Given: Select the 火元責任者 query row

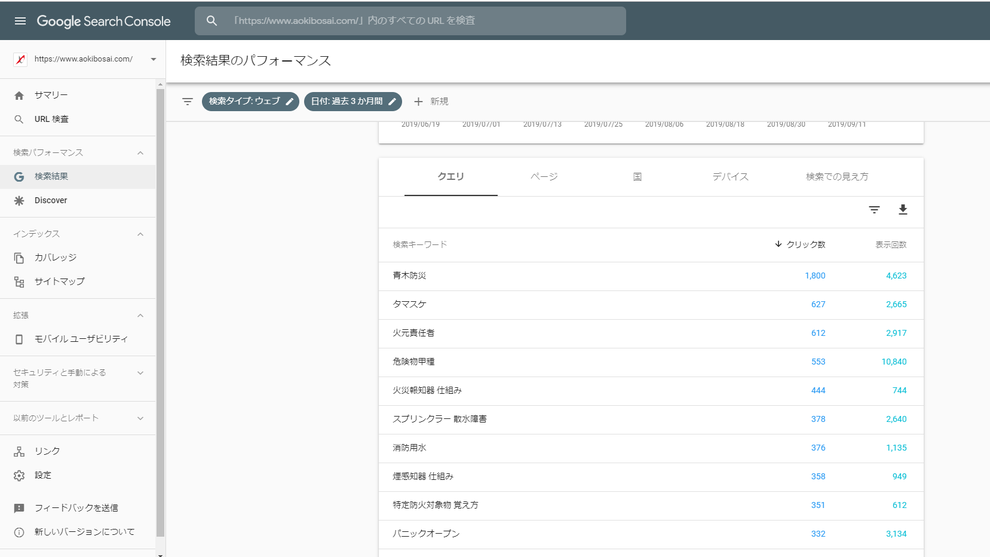Looking at the screenshot, I should [x=651, y=333].
